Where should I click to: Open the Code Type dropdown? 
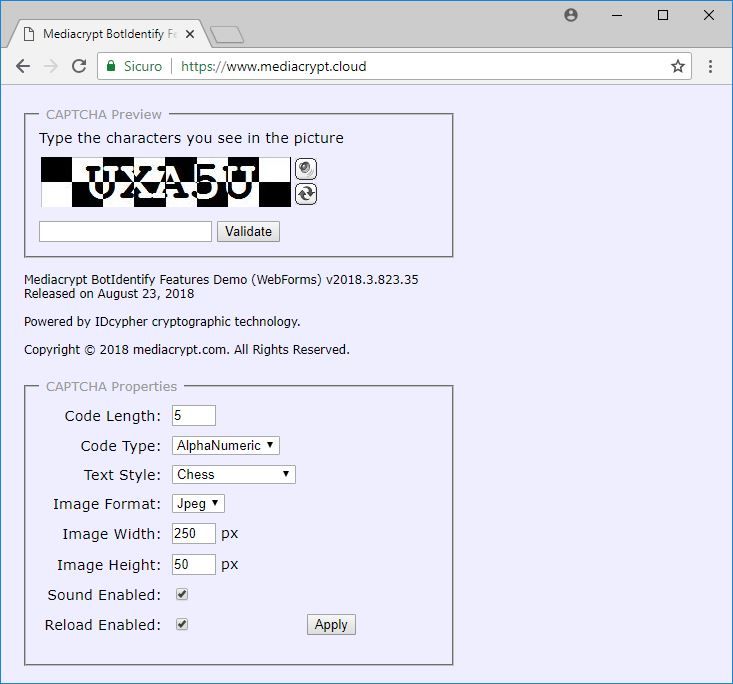226,446
